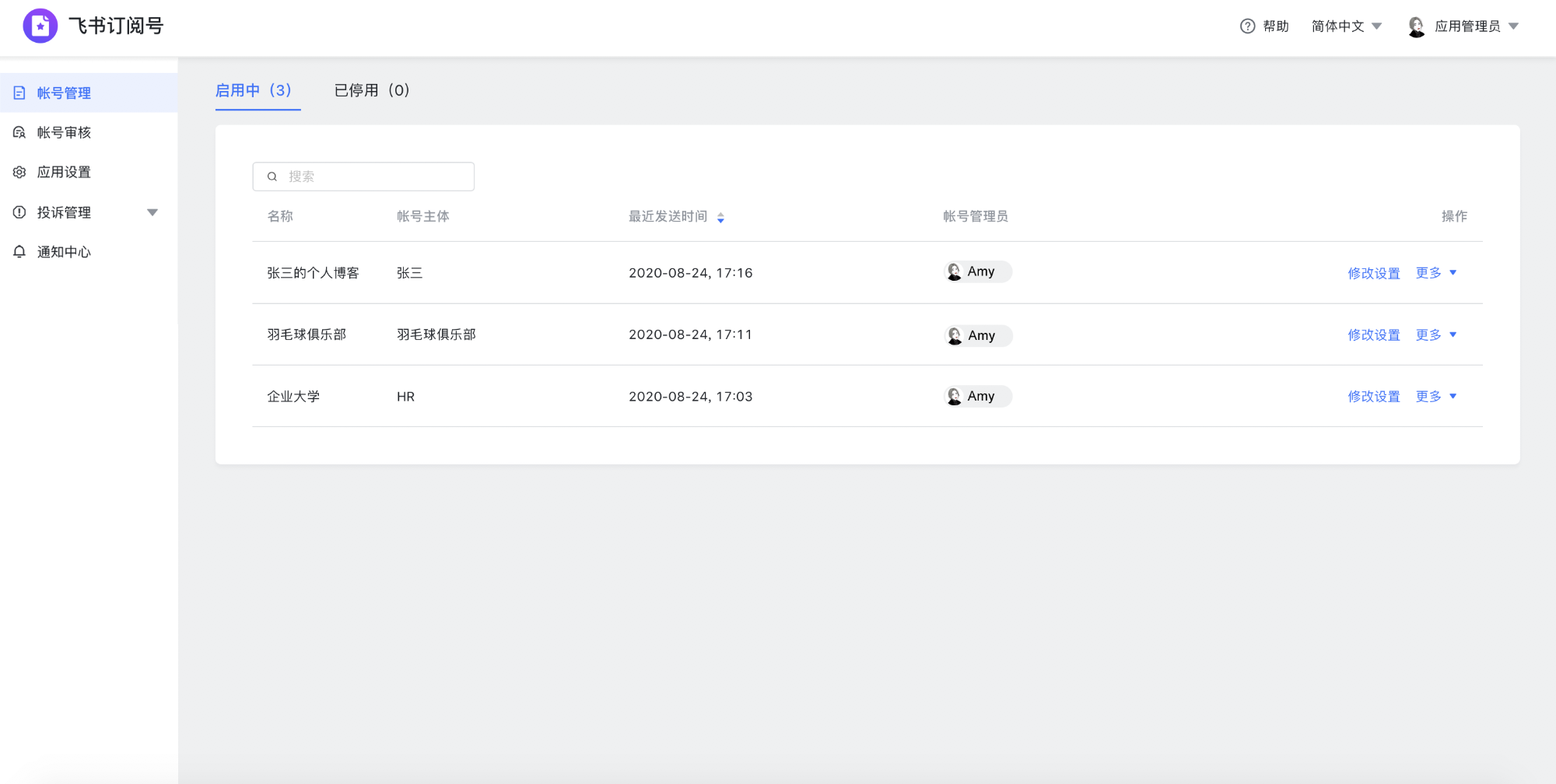1556x784 pixels.
Task: Switch to the 已停用 (0) tab
Action: click(x=372, y=90)
